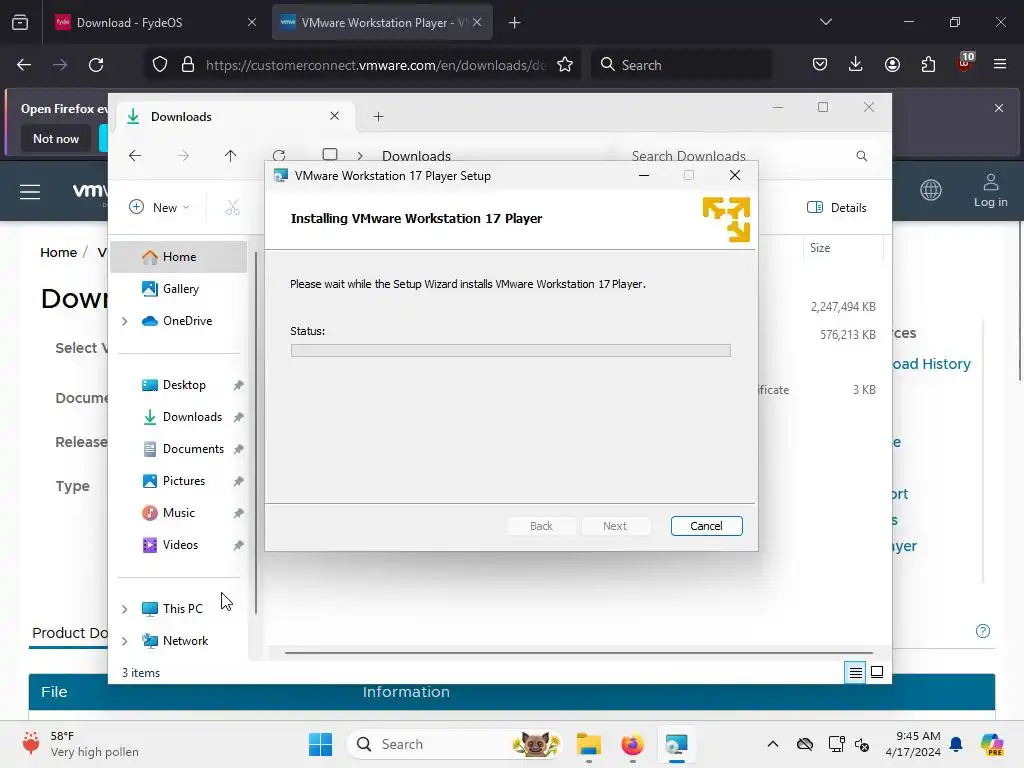
Task: Show hidden system tray icons
Action: click(x=773, y=744)
